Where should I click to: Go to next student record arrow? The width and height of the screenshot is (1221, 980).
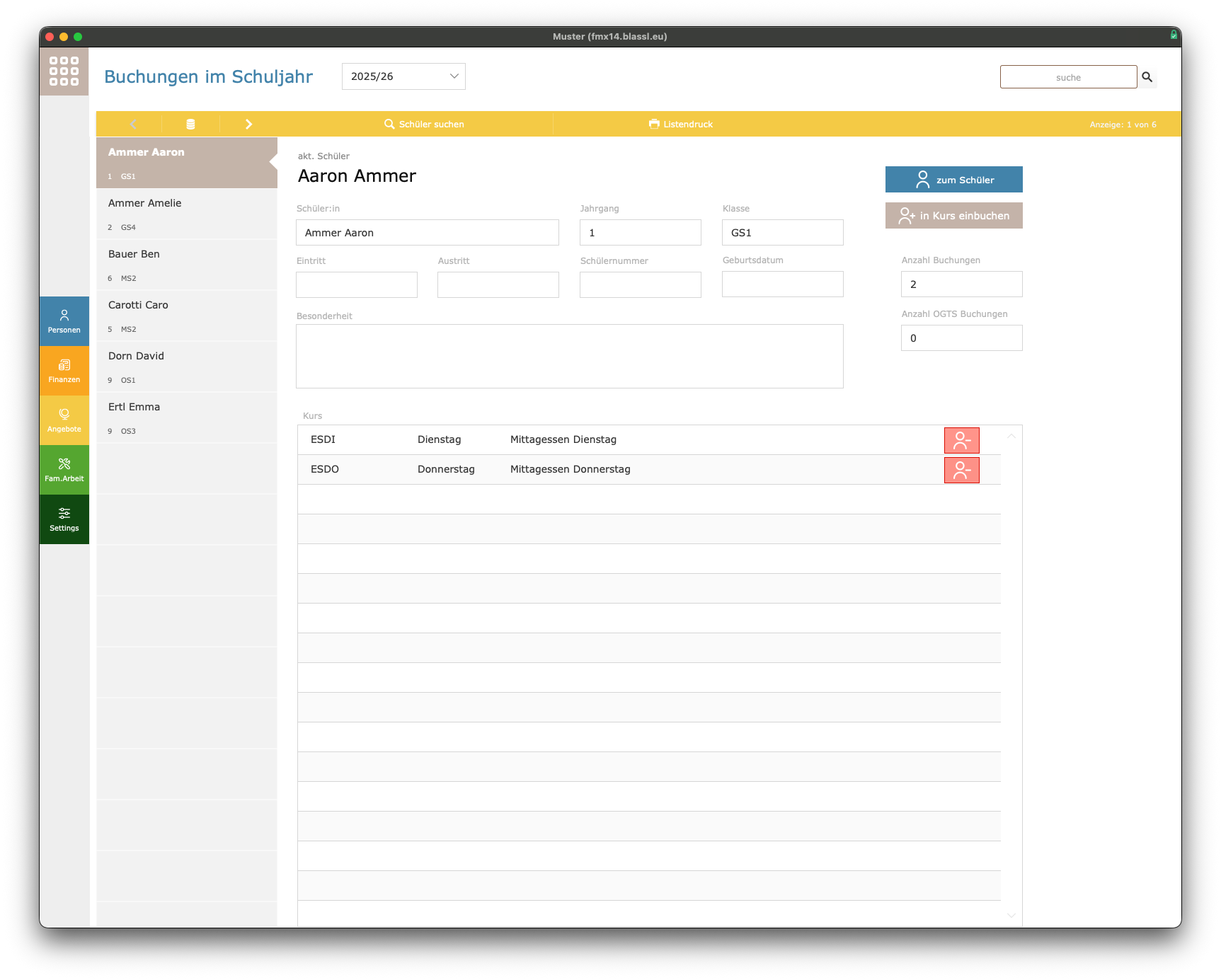point(248,124)
